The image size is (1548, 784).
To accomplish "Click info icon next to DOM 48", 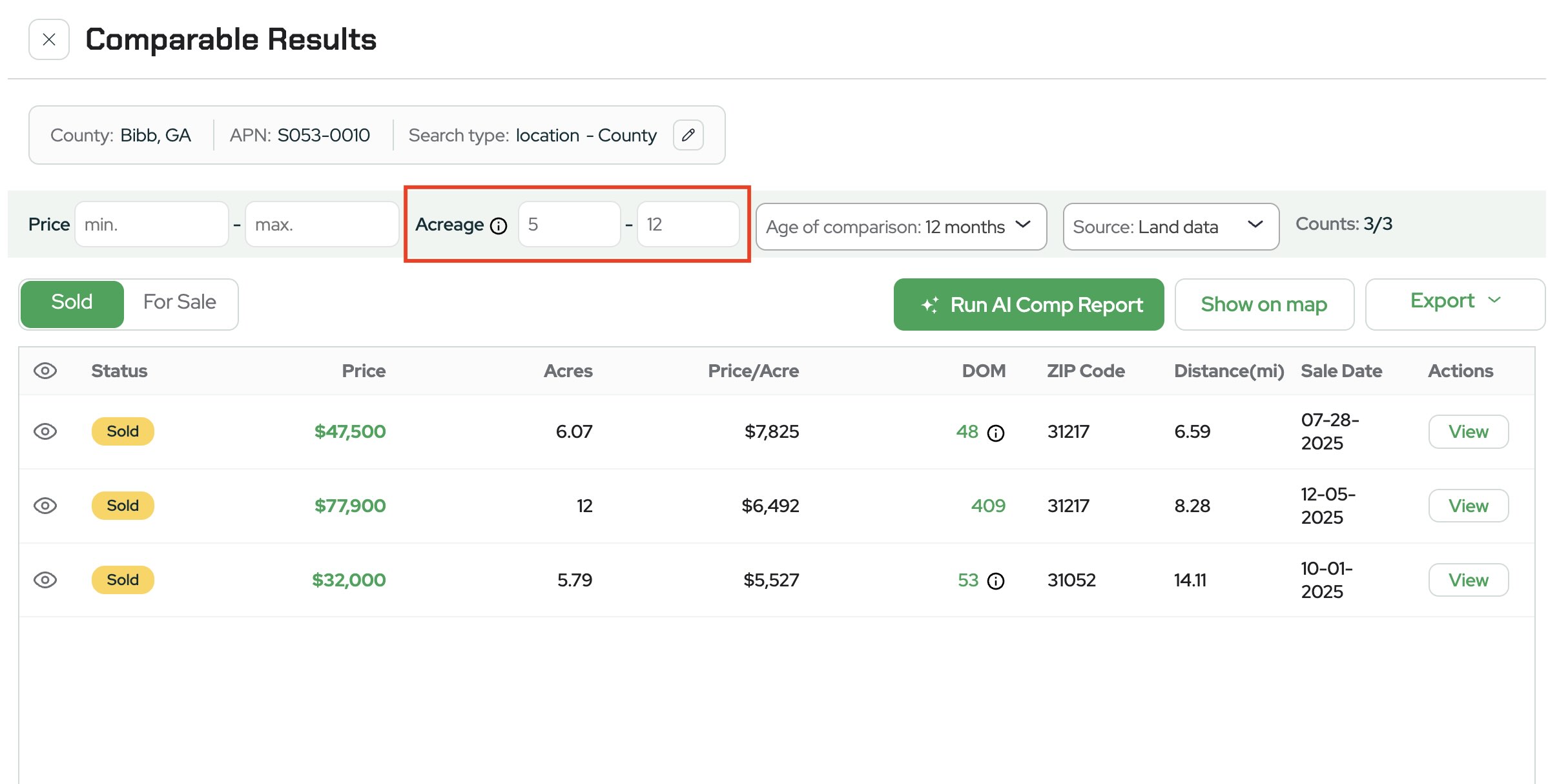I will 996,433.
